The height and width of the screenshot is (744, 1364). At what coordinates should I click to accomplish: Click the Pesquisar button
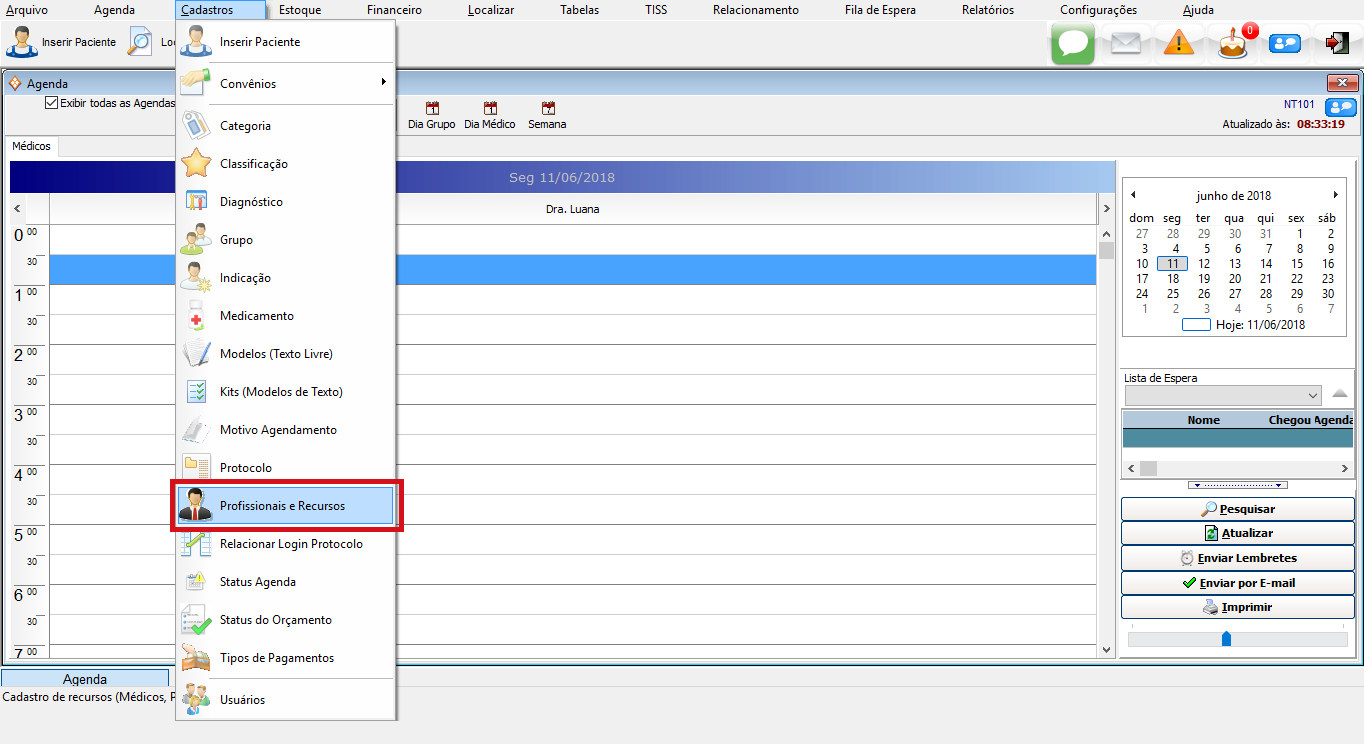click(x=1238, y=509)
